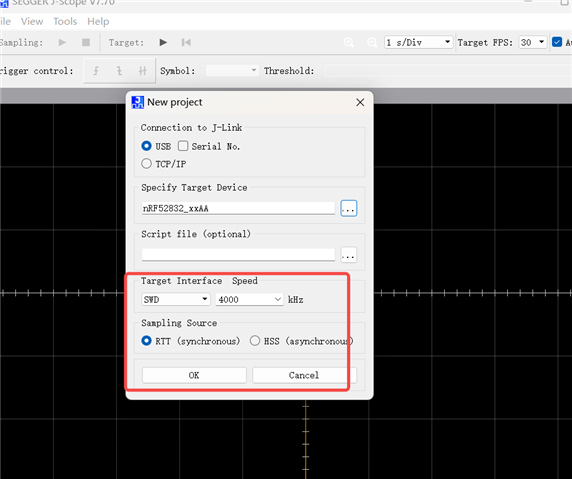Cancel the New project dialog
The image size is (572, 479).
[304, 375]
